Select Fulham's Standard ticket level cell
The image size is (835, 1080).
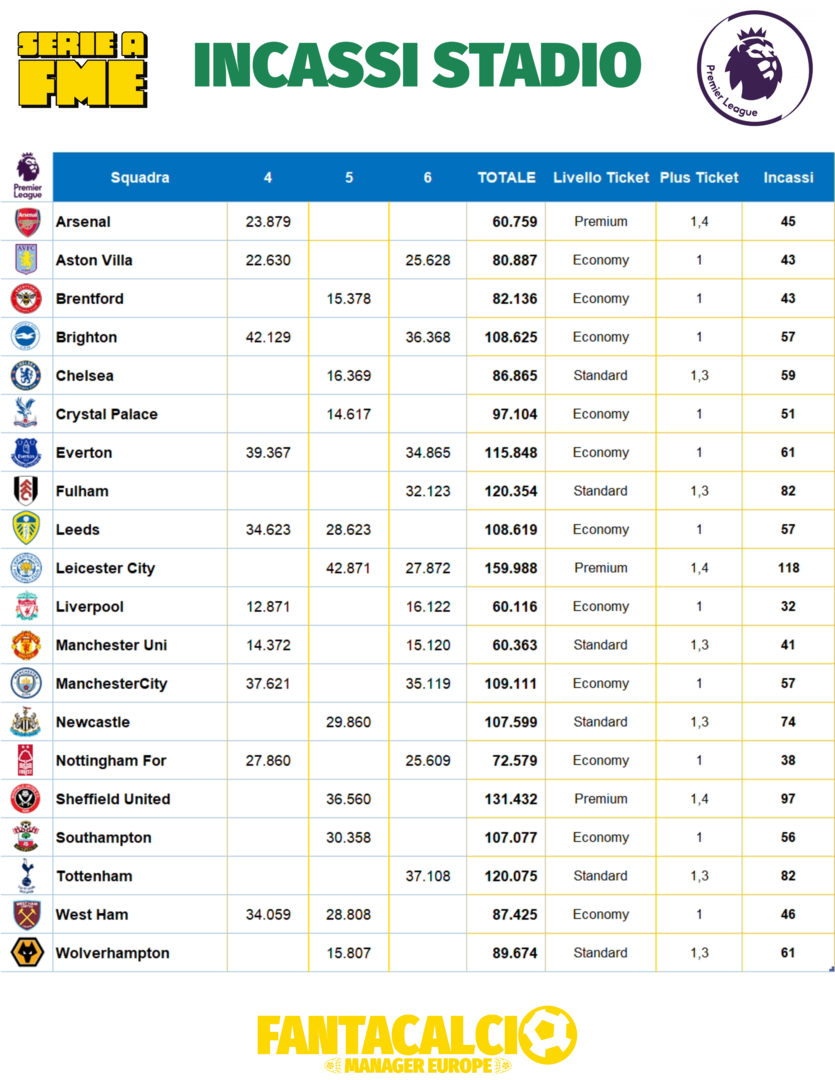601,491
